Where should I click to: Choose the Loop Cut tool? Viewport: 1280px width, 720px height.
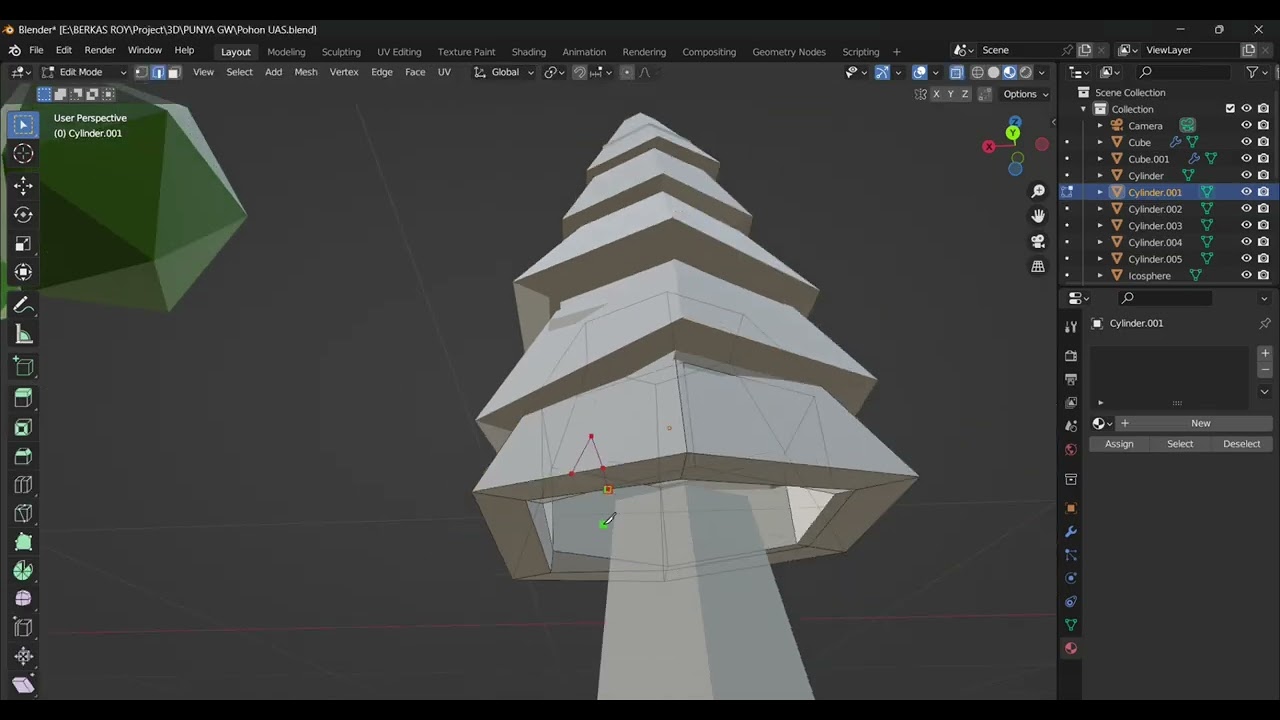[23, 485]
